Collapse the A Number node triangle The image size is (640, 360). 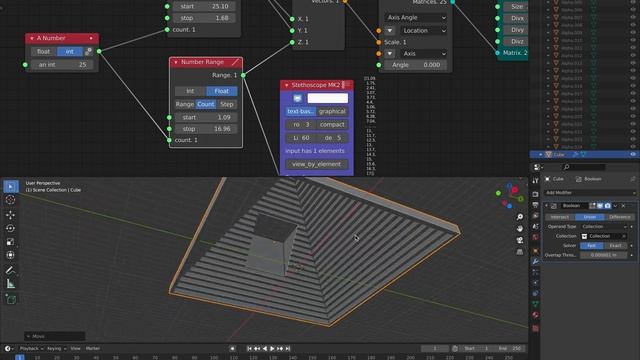(x=32, y=38)
